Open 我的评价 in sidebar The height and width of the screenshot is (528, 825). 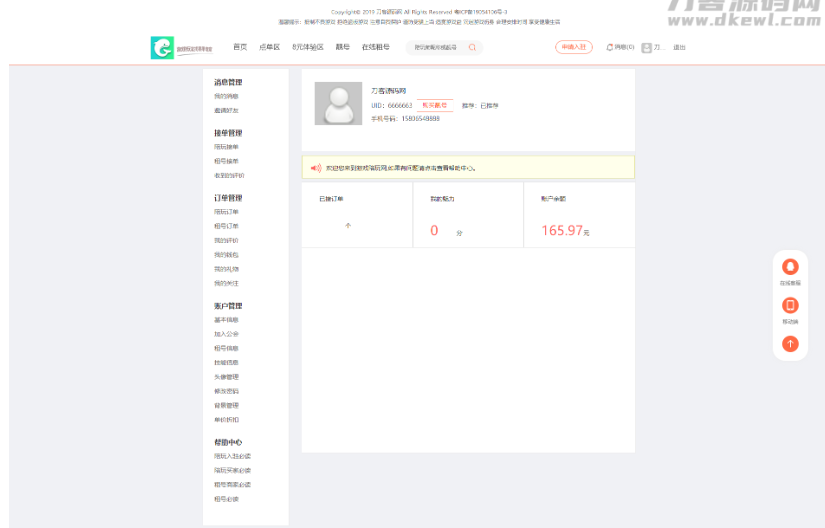click(x=226, y=240)
